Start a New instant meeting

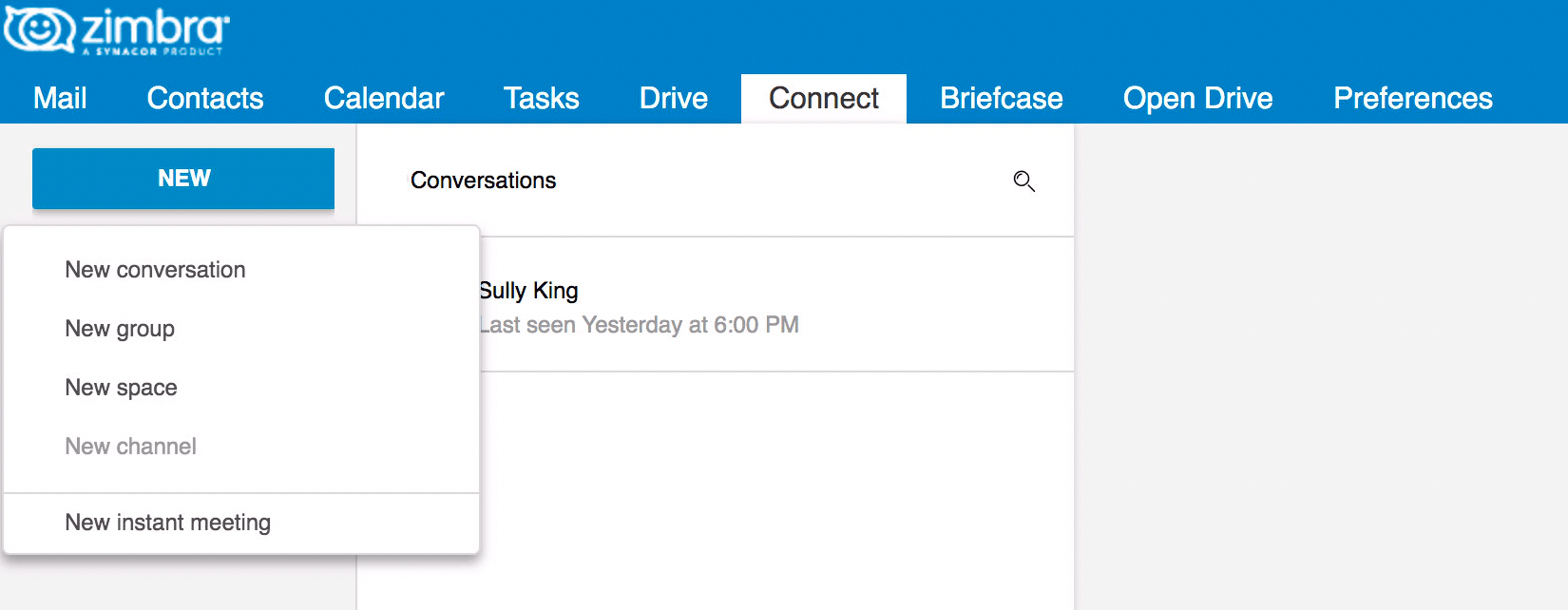(168, 523)
